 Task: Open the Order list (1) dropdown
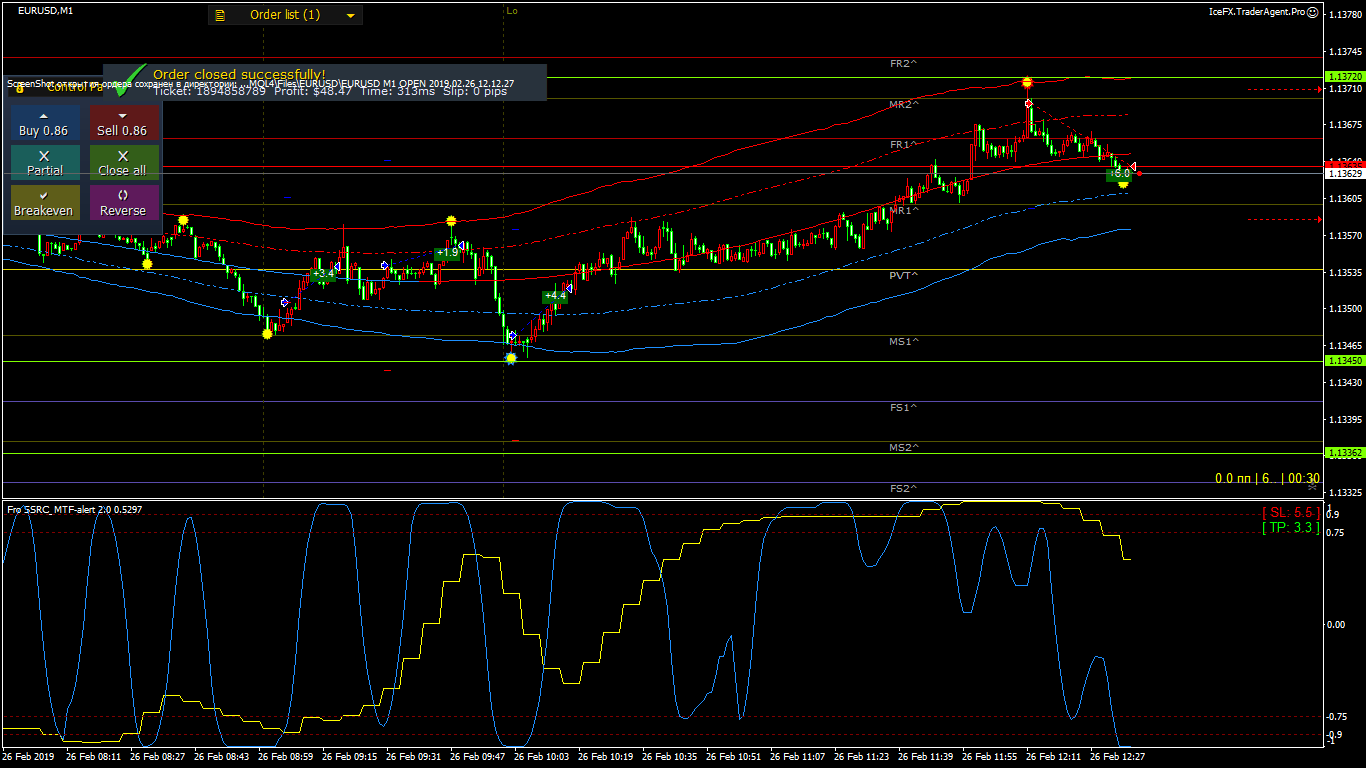(x=285, y=15)
